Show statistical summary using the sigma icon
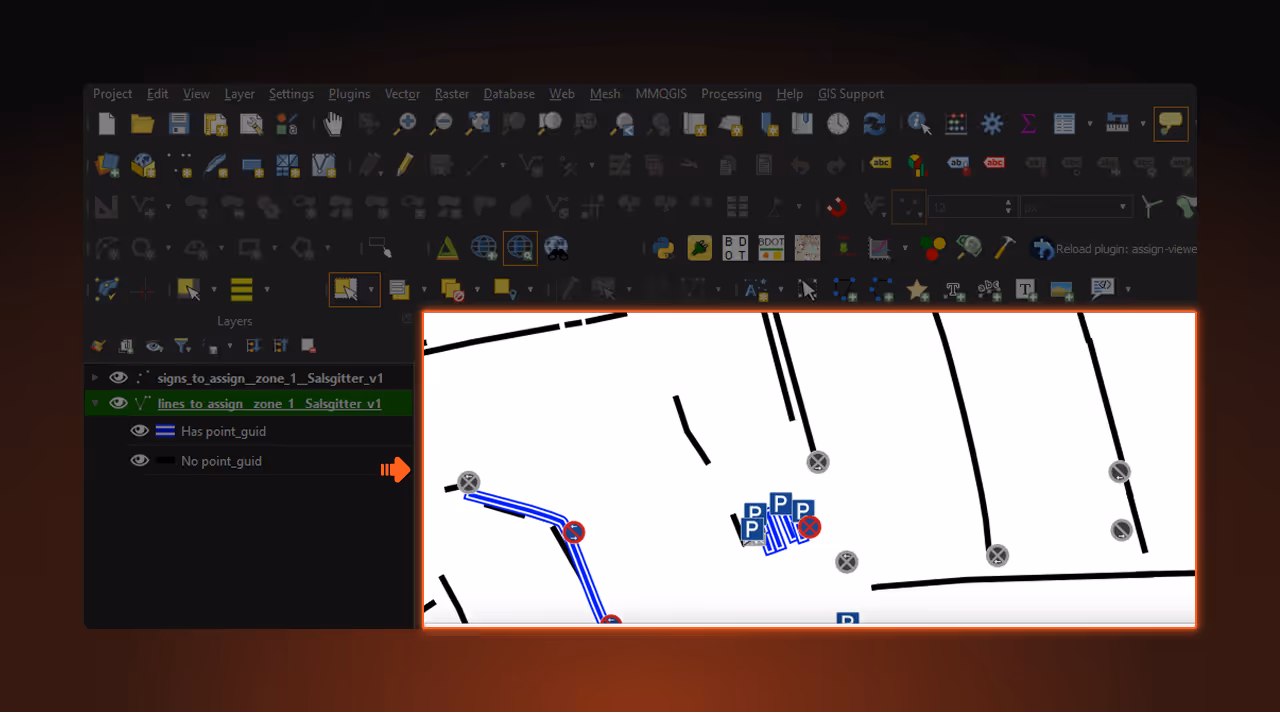Viewport: 1280px width, 713px height. [1028, 123]
